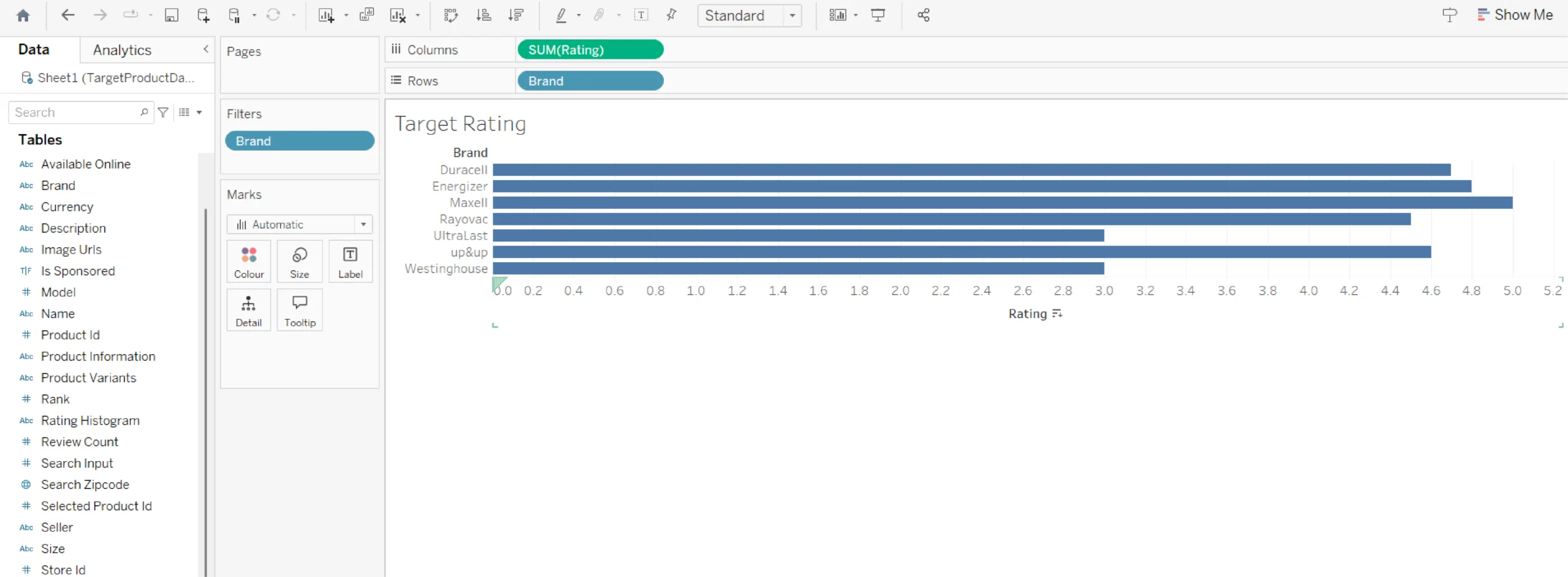Create a new worksheet icon
1568x577 pixels.
pyautogui.click(x=326, y=15)
